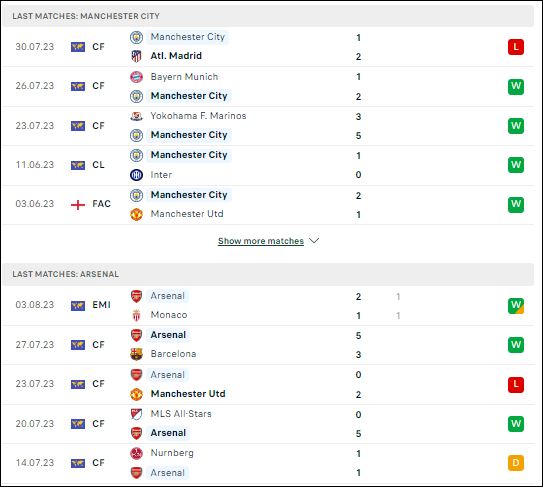Click the red L badge for Atl. Madrid match
Viewport: 543px width, 487px height.
[x=516, y=47]
